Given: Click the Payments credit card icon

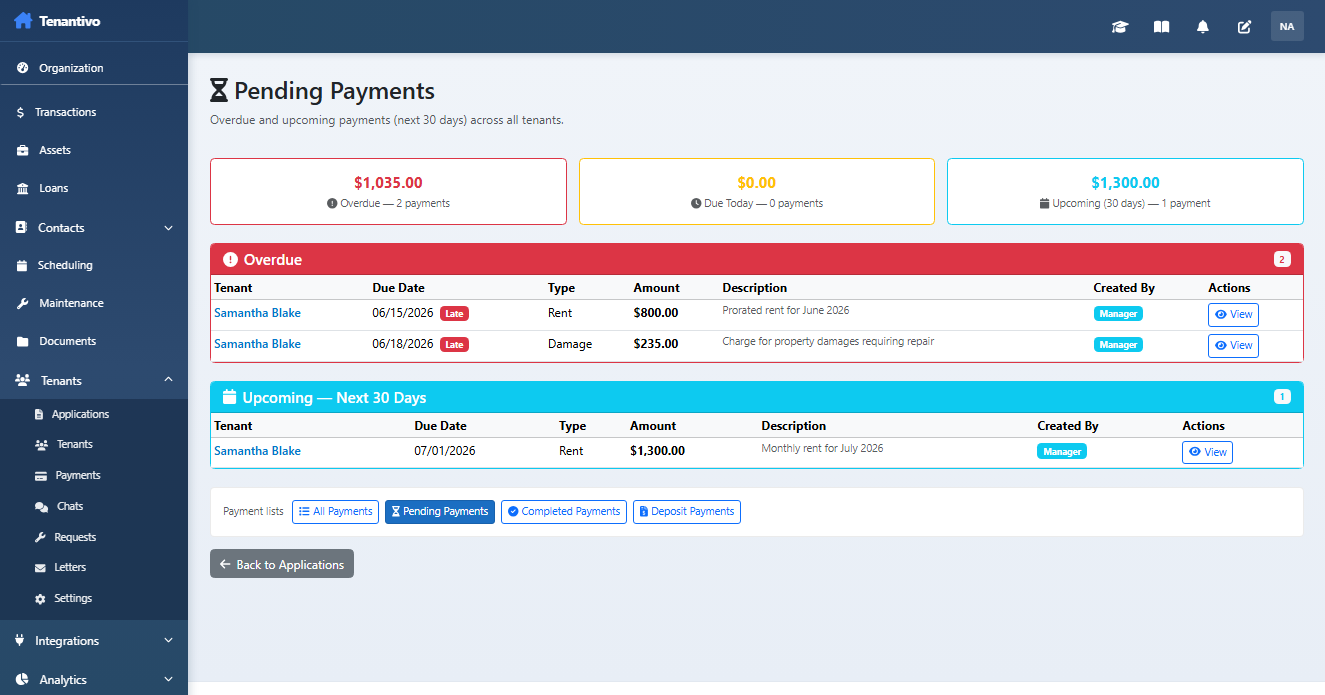Looking at the screenshot, I should tap(41, 476).
